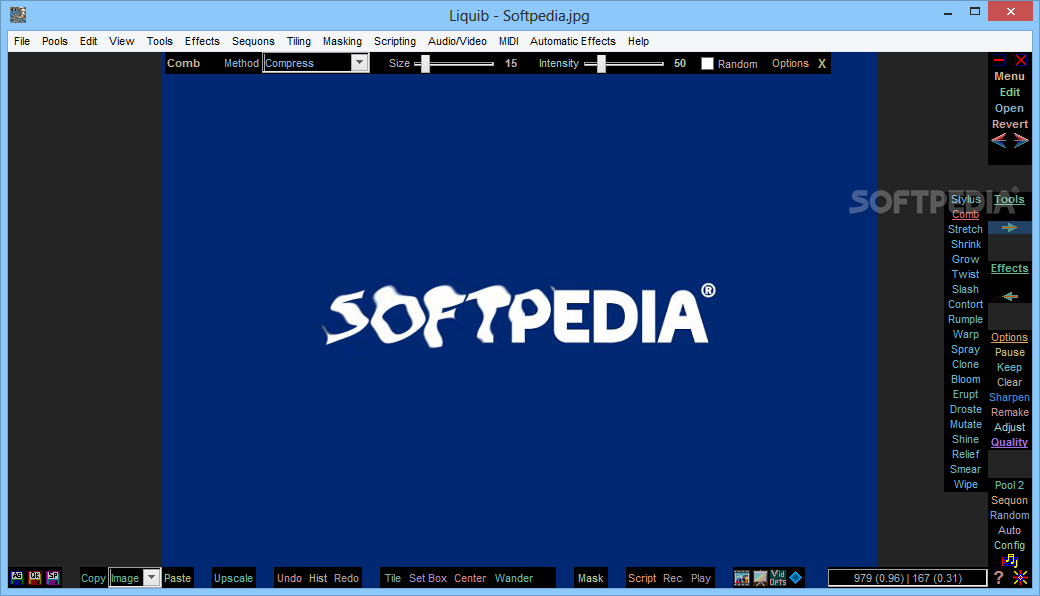
Task: Click the Liquib app icon in title bar
Action: 18,15
